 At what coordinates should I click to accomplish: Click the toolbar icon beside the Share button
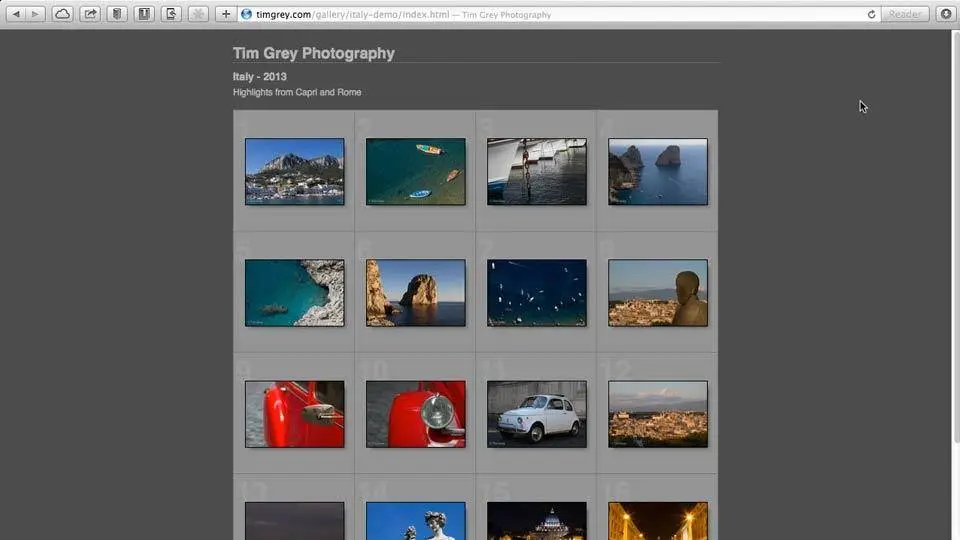pyautogui.click(x=117, y=14)
